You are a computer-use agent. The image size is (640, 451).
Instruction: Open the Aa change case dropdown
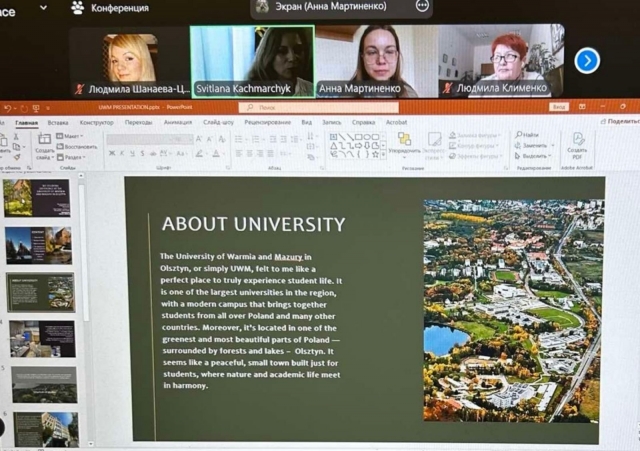[x=182, y=153]
